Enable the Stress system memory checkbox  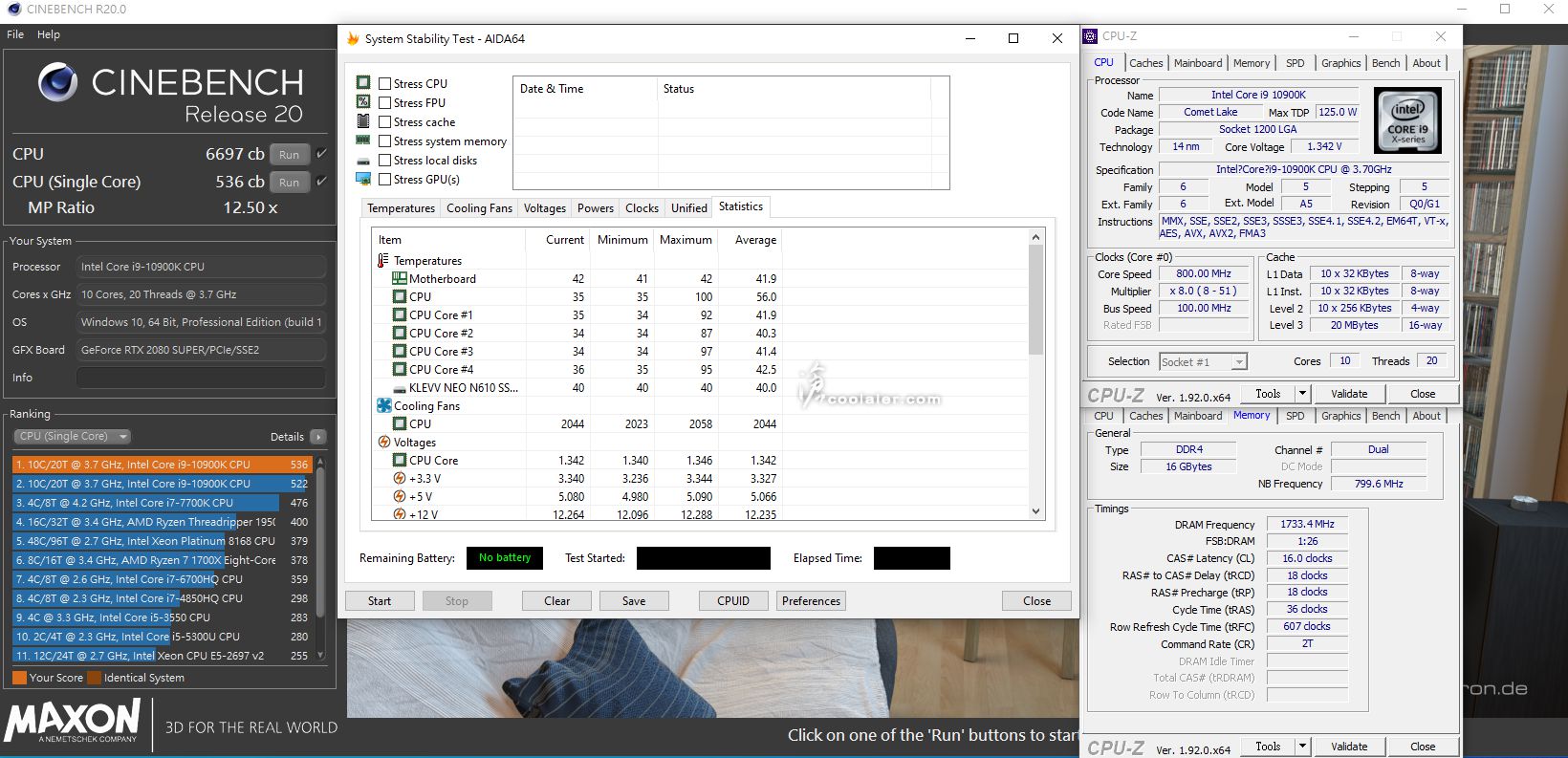tap(384, 141)
